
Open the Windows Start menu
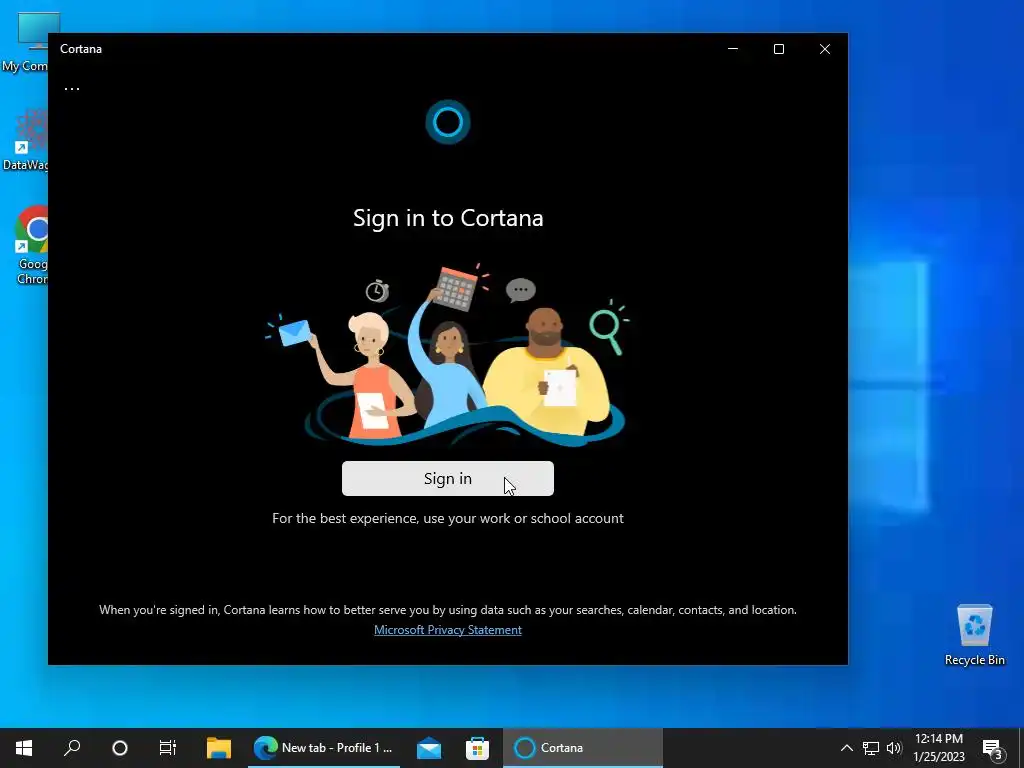[x=24, y=748]
